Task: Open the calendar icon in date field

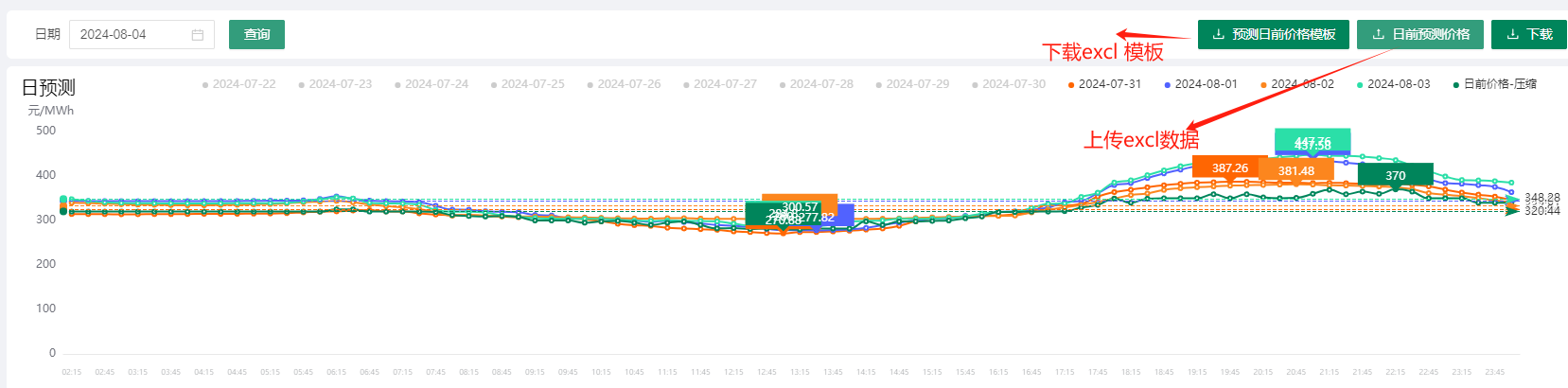Action: click(198, 35)
